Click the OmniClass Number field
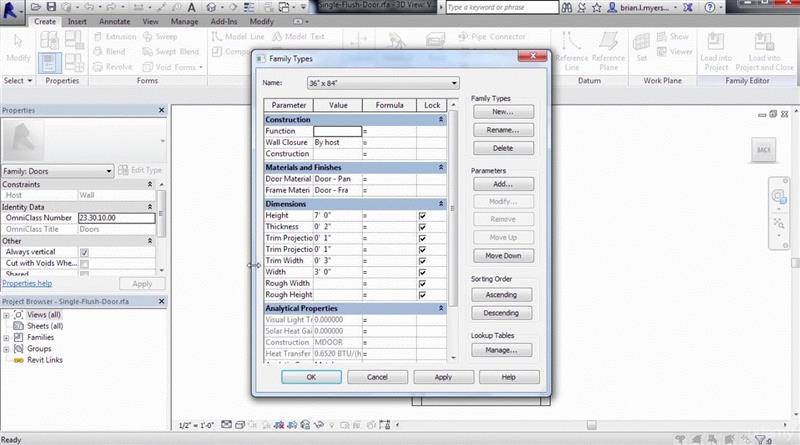Screen dimensions: 800x445 click(116, 218)
